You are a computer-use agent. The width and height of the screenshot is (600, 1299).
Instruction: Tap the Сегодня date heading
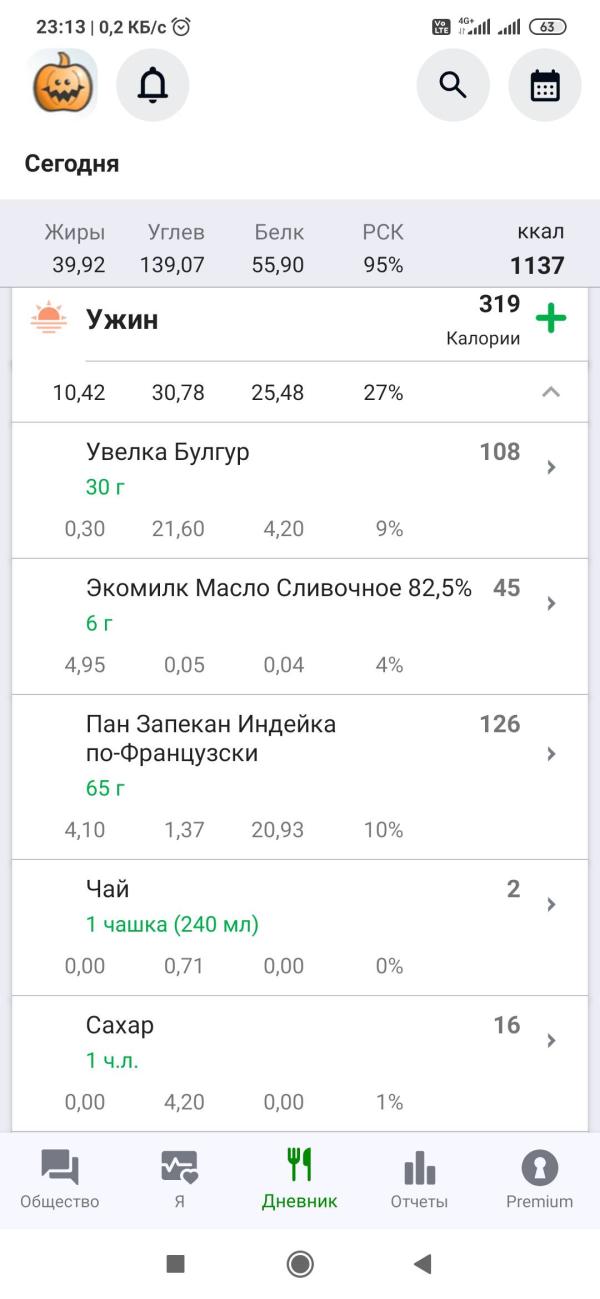72,164
